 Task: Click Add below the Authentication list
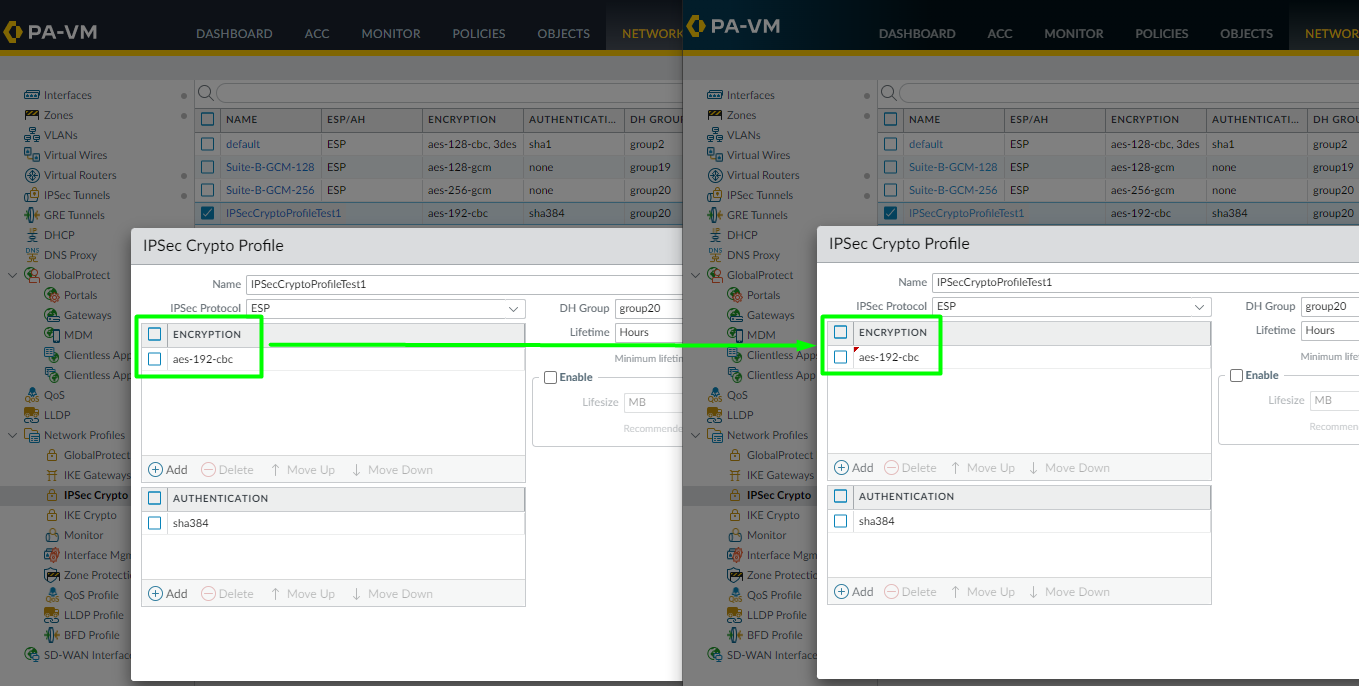tap(168, 593)
